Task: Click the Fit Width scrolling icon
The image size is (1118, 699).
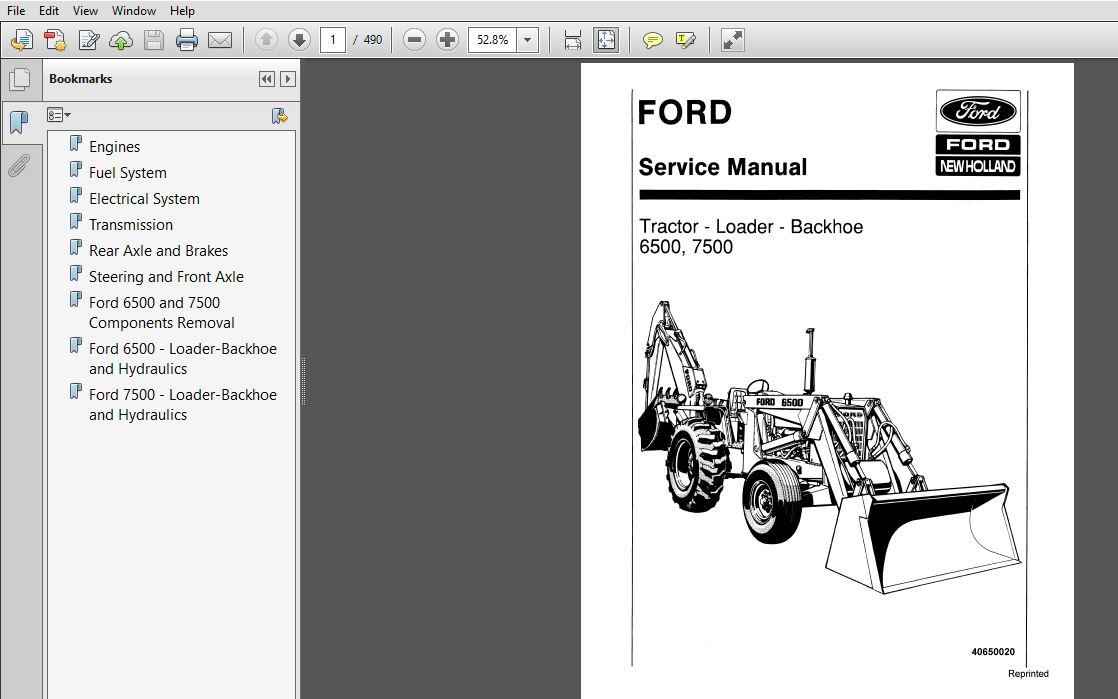Action: click(x=573, y=40)
